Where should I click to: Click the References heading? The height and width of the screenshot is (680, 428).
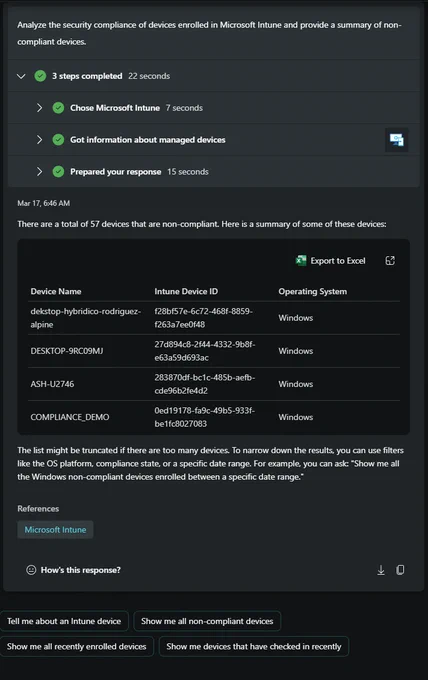[38, 508]
